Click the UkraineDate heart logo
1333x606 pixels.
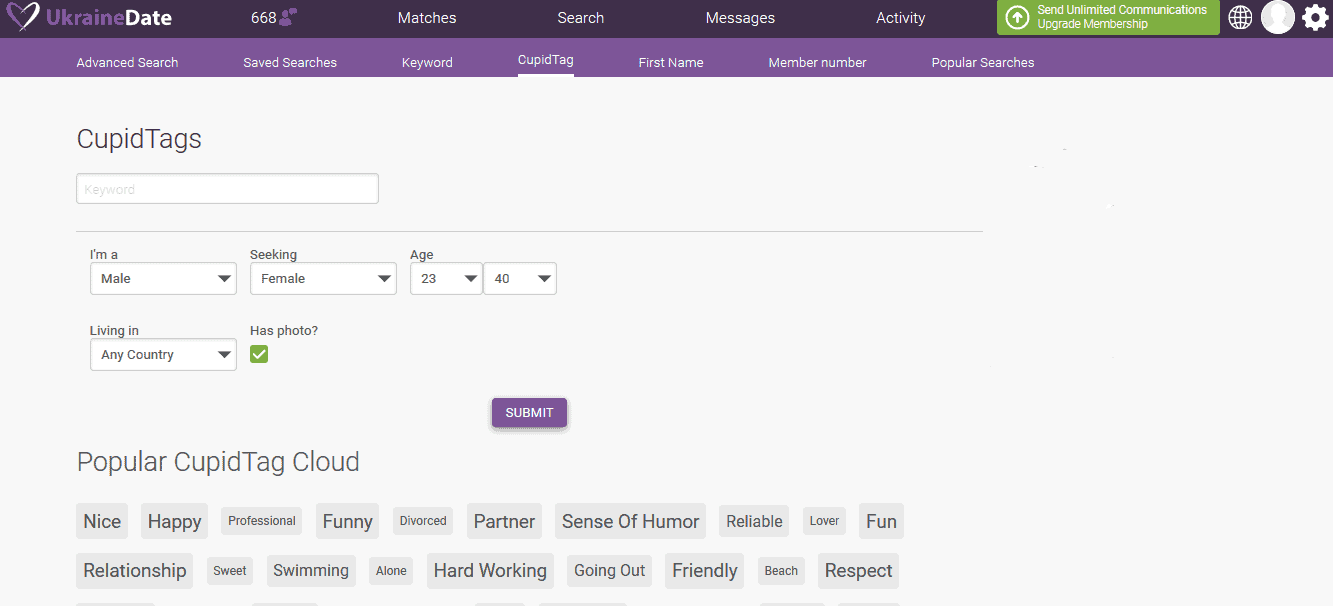coord(23,17)
